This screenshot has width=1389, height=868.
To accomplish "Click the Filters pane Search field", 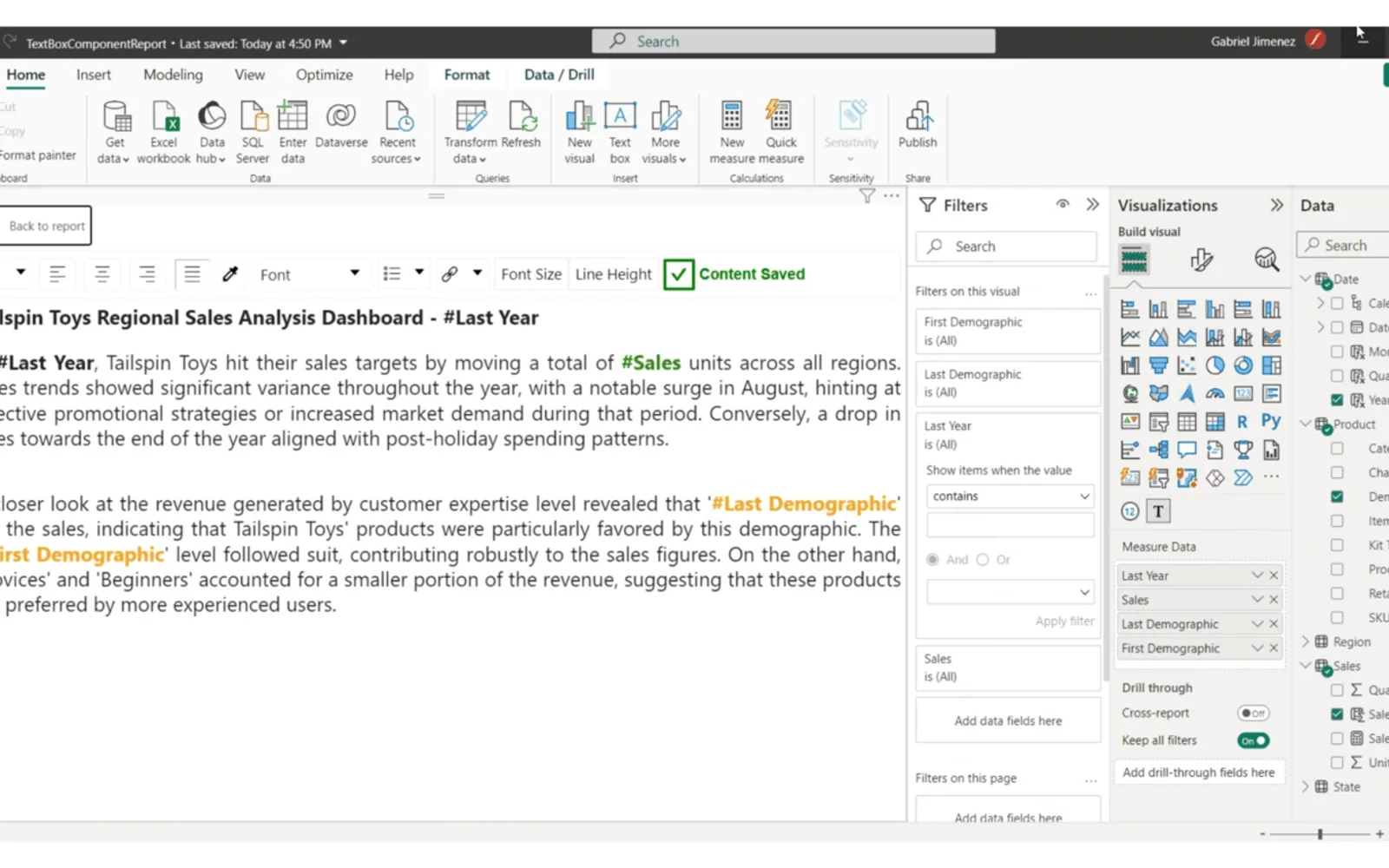I will (x=1006, y=247).
